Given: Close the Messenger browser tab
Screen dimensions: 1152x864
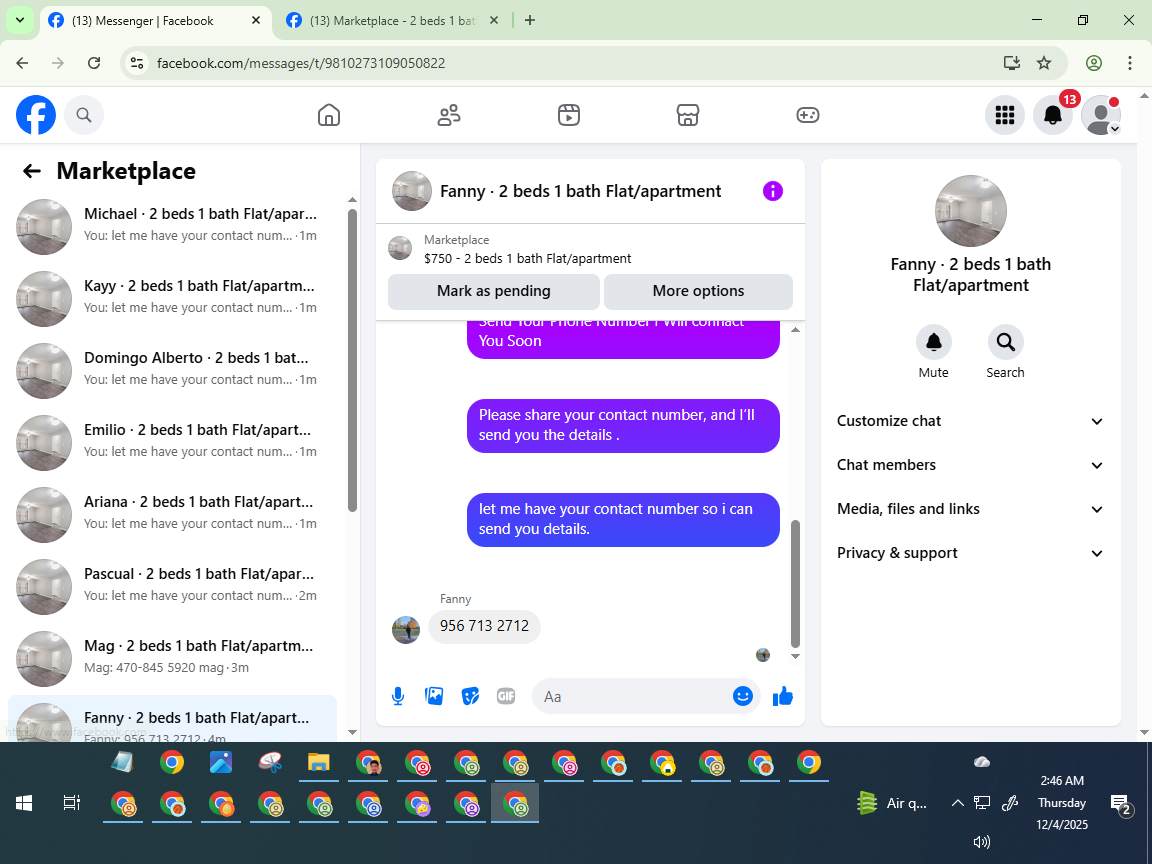Looking at the screenshot, I should tap(256, 21).
